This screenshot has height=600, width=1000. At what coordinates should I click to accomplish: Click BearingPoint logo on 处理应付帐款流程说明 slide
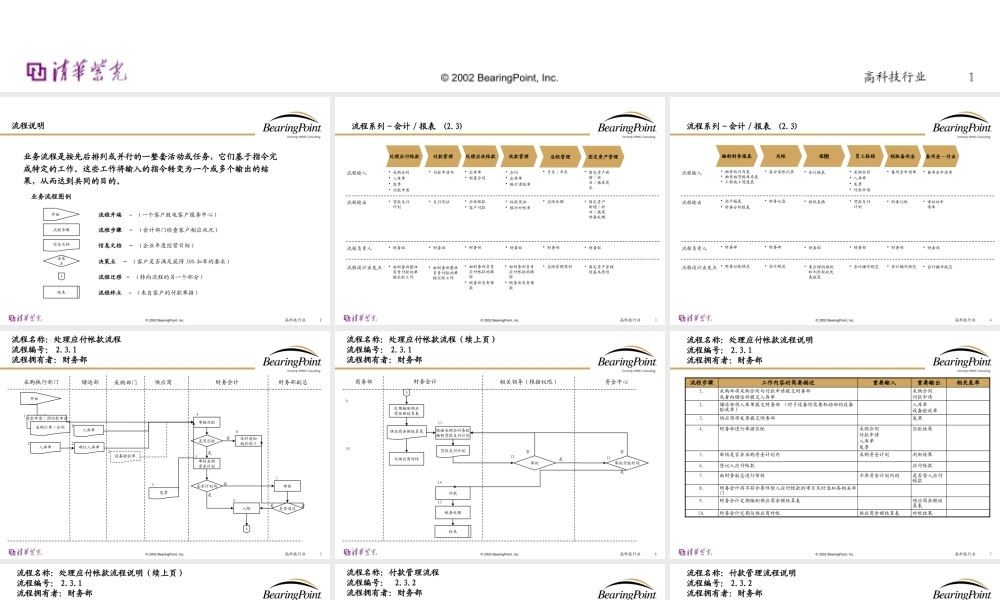(x=962, y=360)
